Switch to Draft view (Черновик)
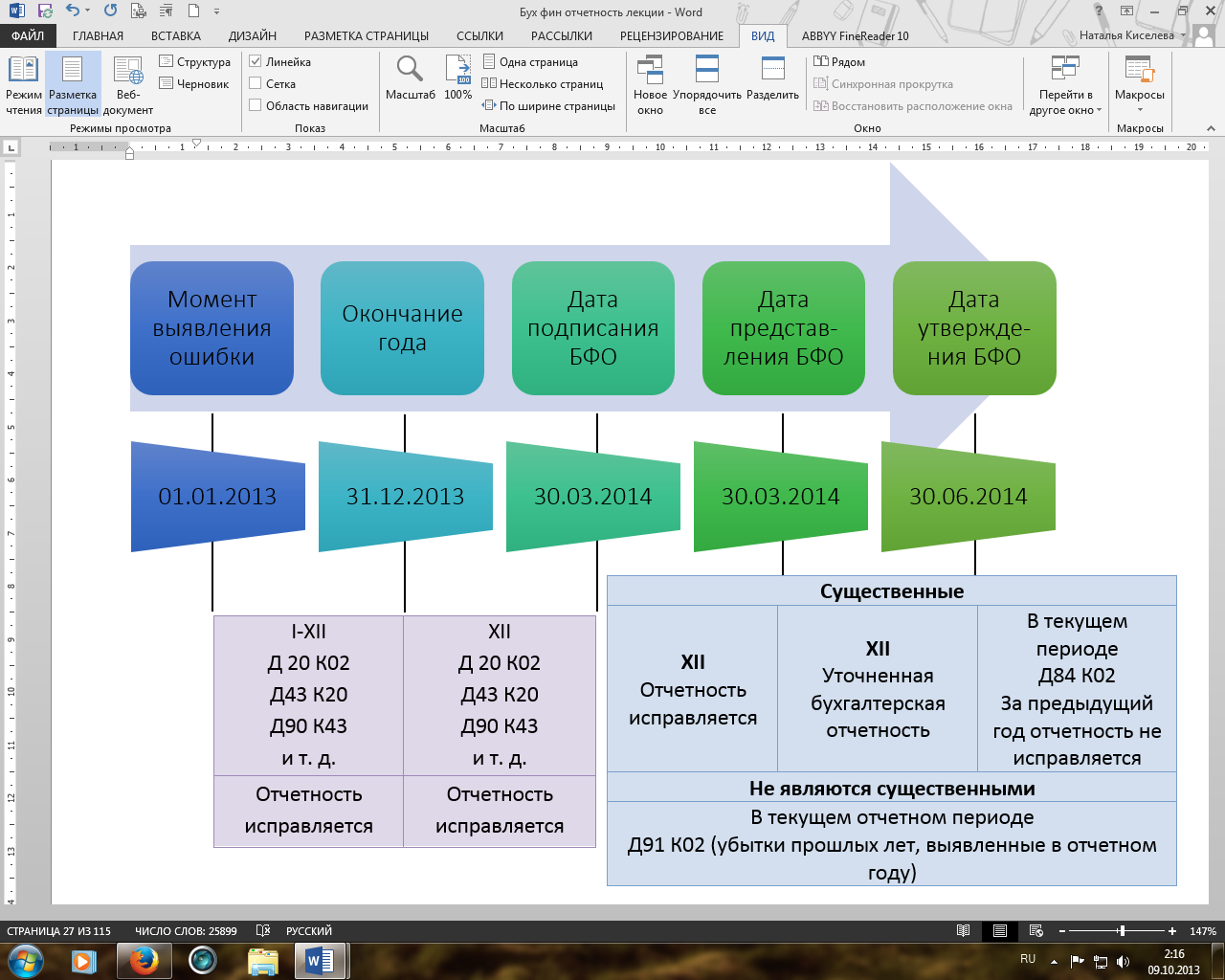1225x980 pixels. pos(194,84)
